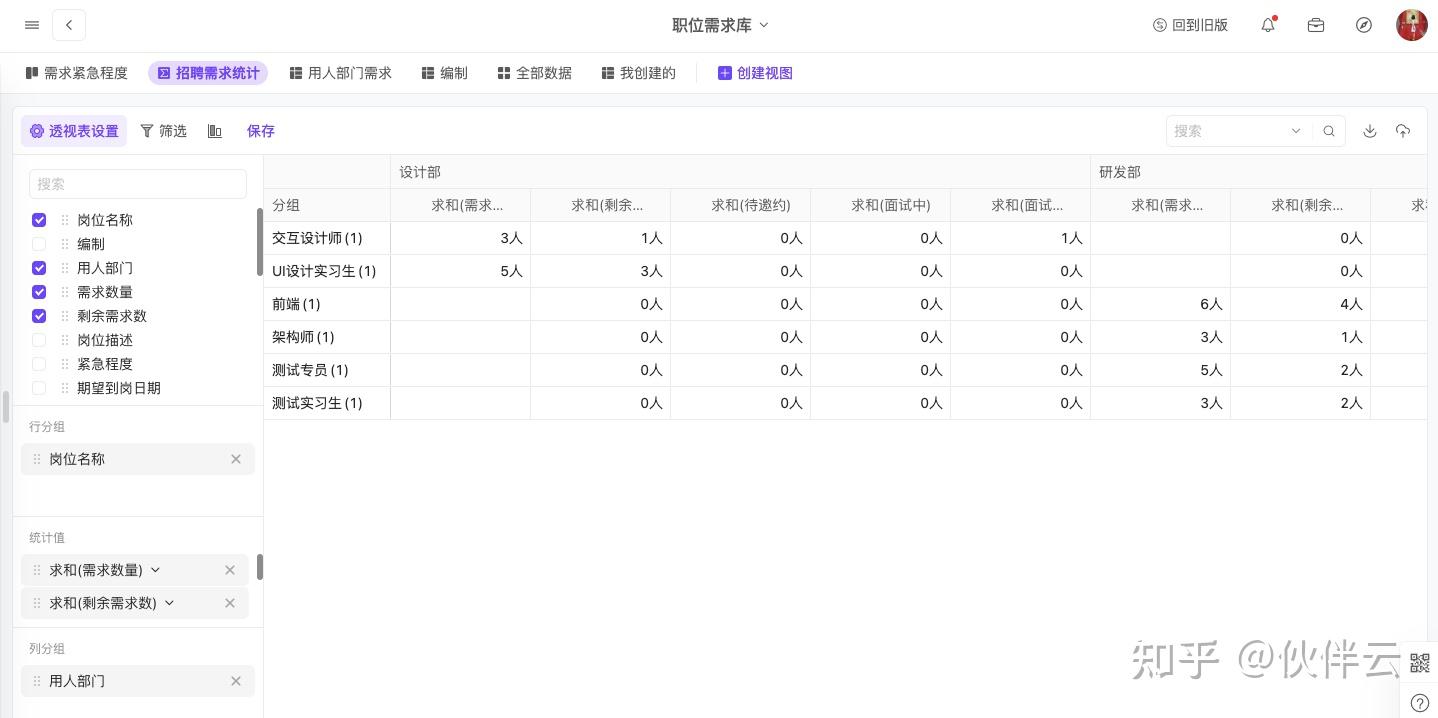Click 创建视图 to add a view
The image size is (1438, 718).
pyautogui.click(x=755, y=73)
